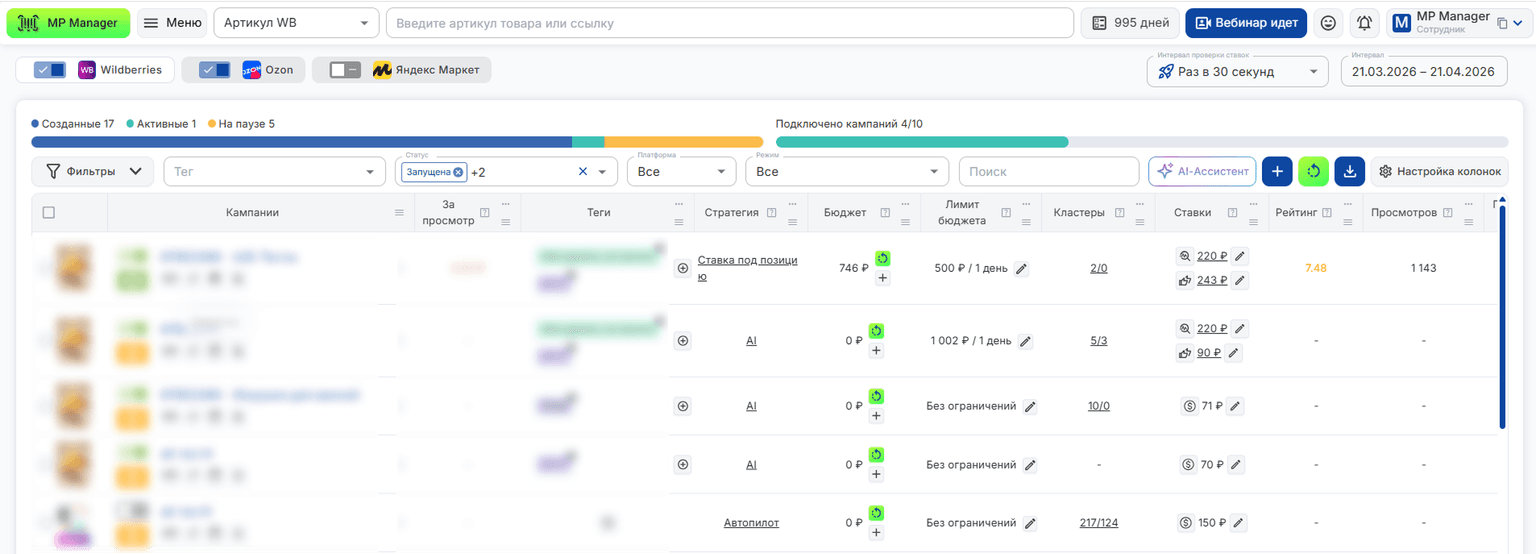Edit the 746 ₽ budget limit pencil
The height and width of the screenshot is (554, 1536).
tap(1021, 269)
